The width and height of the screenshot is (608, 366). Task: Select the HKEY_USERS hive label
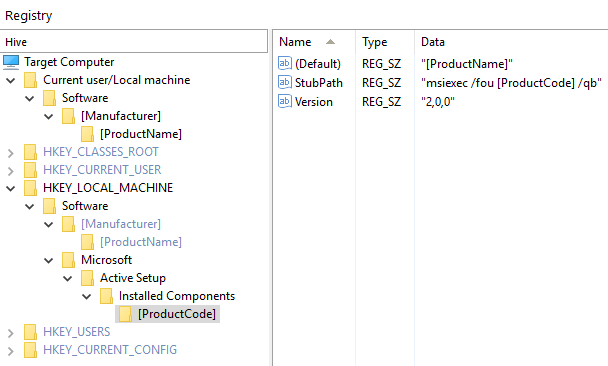click(x=77, y=332)
